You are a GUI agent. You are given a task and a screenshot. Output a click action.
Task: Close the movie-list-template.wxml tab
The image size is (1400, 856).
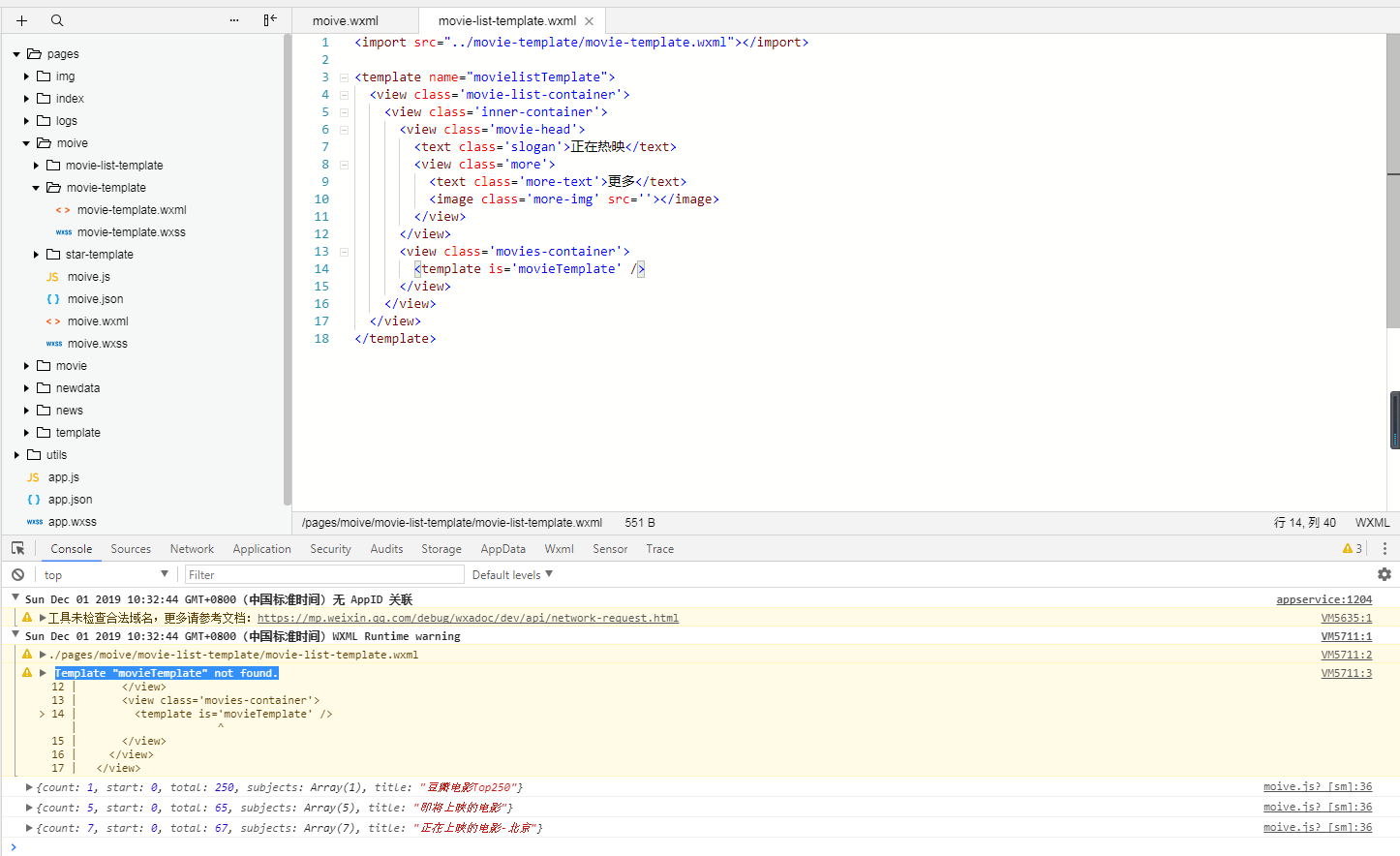coord(589,21)
